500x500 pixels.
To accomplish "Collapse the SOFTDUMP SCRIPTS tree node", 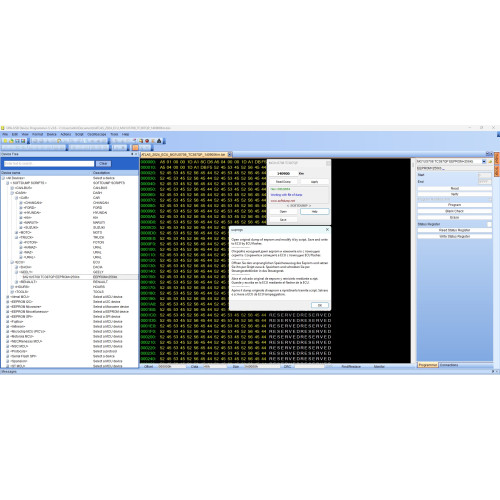I will (8, 183).
